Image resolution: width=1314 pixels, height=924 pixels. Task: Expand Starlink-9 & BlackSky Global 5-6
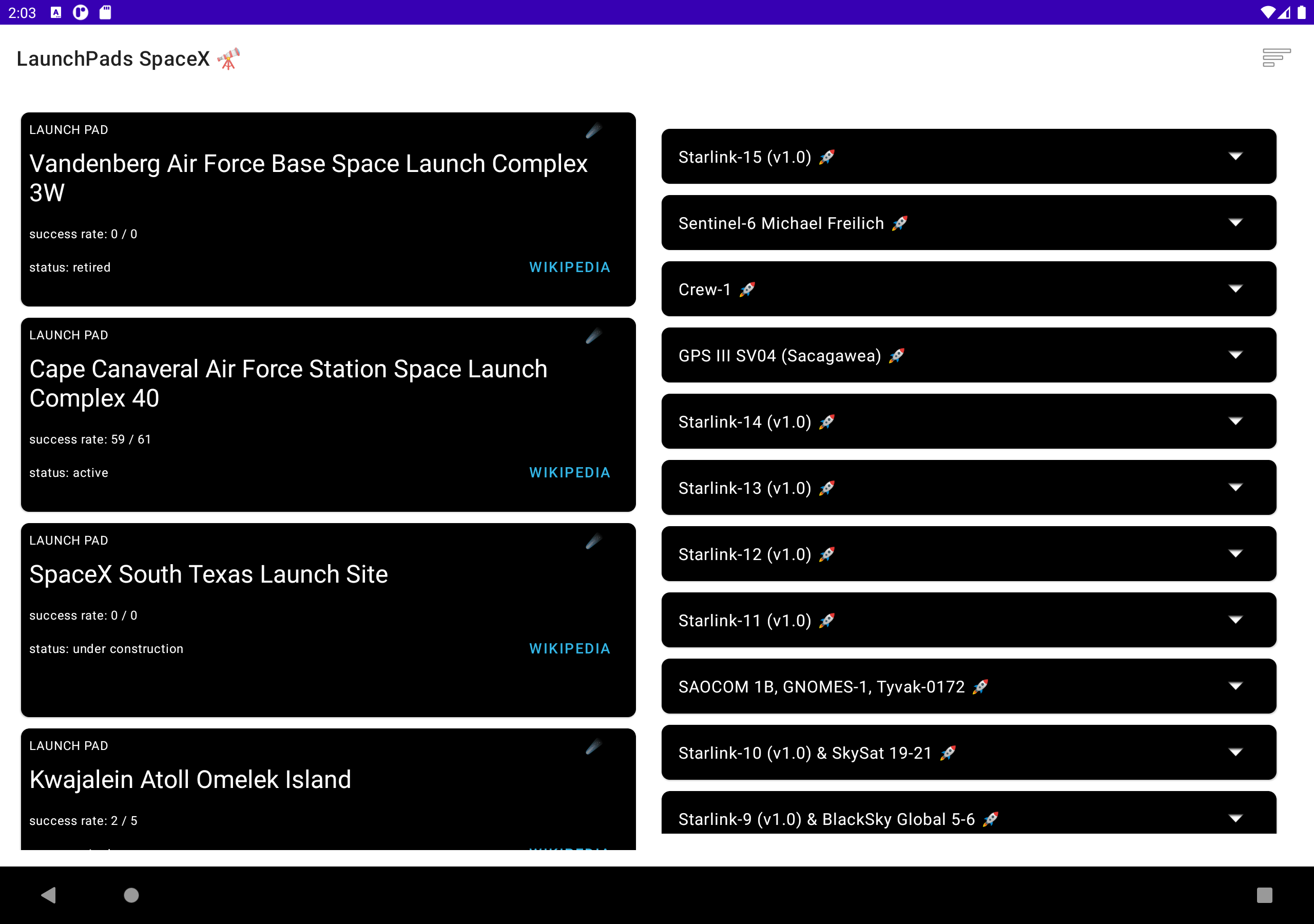(x=1235, y=818)
